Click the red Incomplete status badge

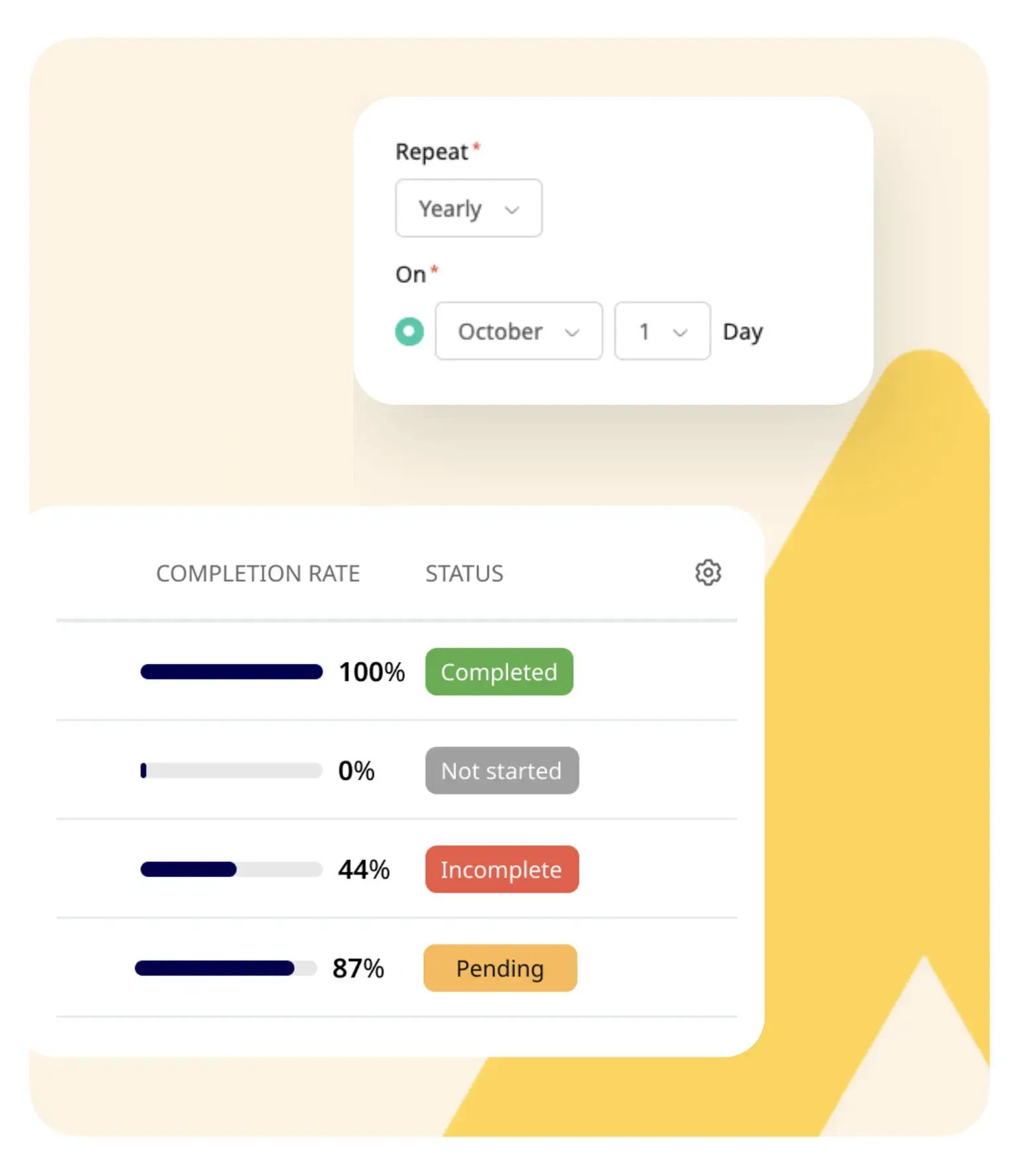click(x=502, y=869)
